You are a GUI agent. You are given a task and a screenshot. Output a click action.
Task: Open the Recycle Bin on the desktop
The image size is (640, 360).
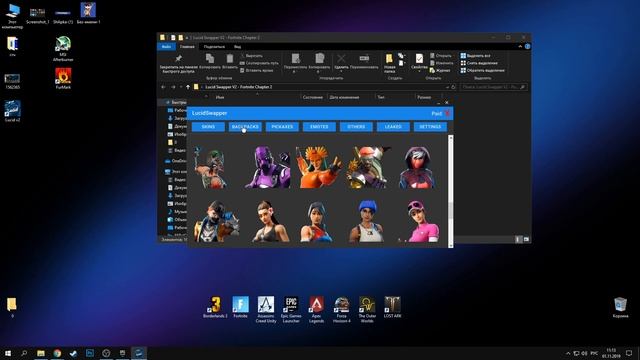(620, 308)
